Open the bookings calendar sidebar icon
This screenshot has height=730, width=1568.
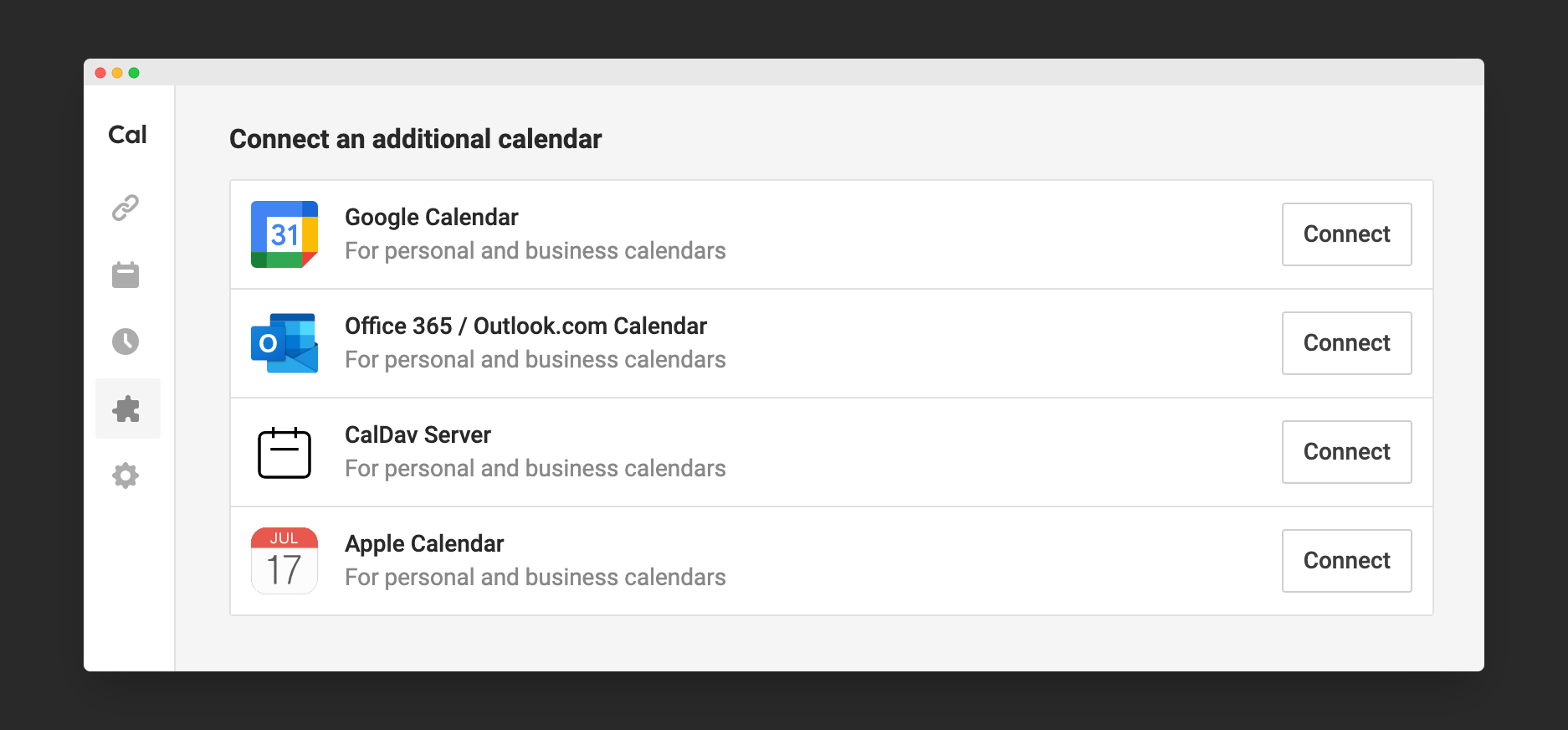tap(126, 275)
